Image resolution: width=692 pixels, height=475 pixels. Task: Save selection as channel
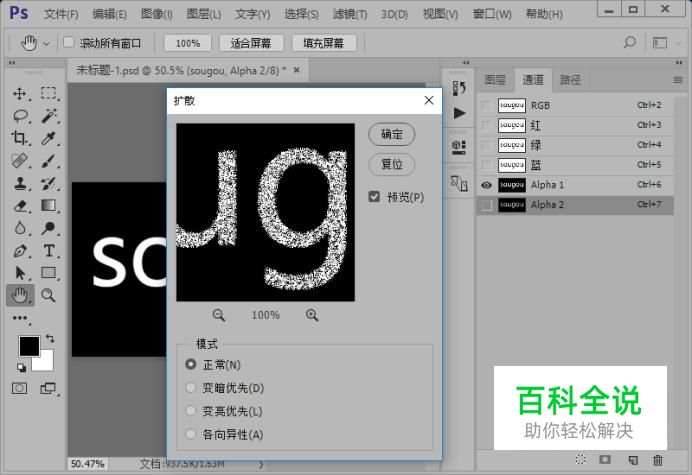pos(605,460)
